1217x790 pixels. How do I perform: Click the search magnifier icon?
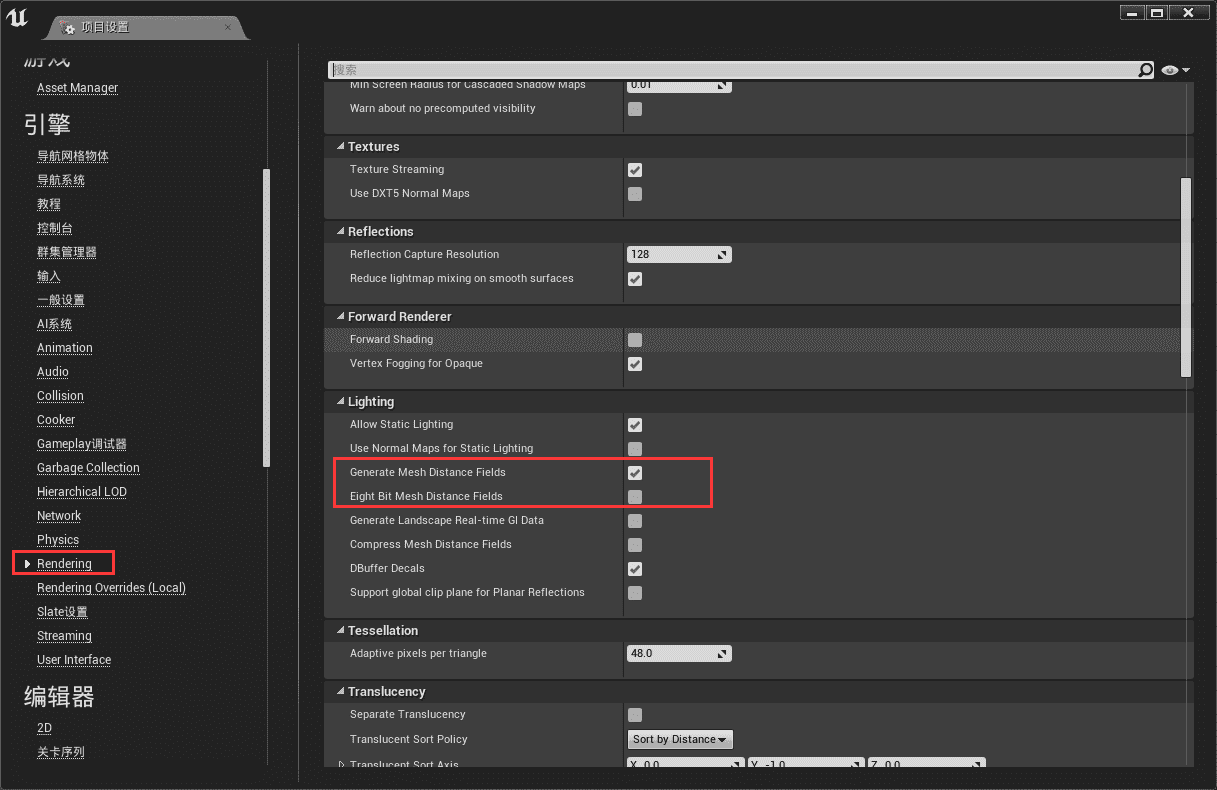(x=1145, y=70)
